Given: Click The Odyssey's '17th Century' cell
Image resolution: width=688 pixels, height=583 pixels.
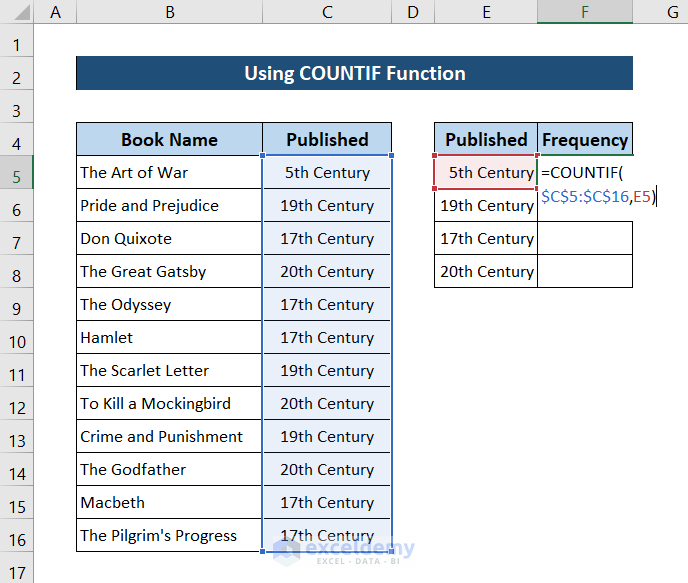Looking at the screenshot, I should coord(327,304).
